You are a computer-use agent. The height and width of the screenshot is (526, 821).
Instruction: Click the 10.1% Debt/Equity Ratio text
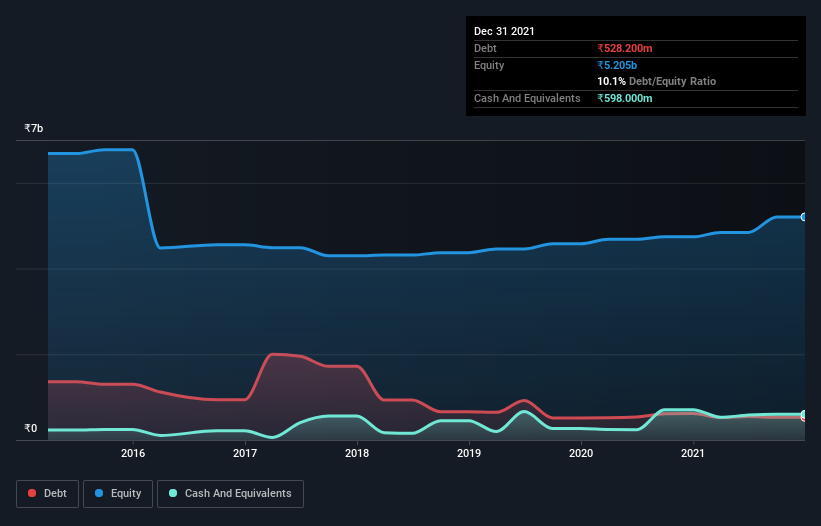coord(657,81)
